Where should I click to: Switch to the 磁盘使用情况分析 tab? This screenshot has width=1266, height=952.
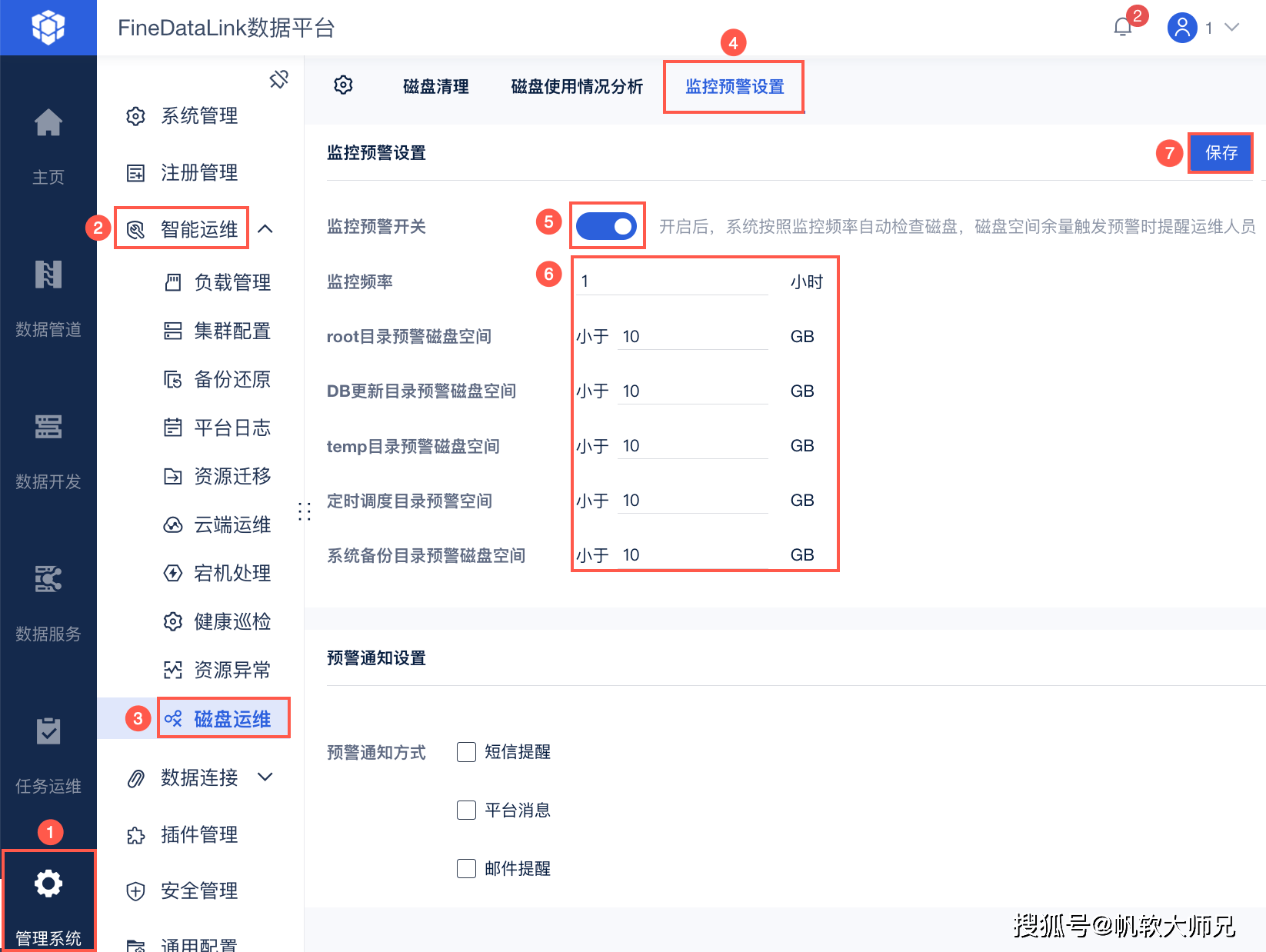pyautogui.click(x=576, y=87)
